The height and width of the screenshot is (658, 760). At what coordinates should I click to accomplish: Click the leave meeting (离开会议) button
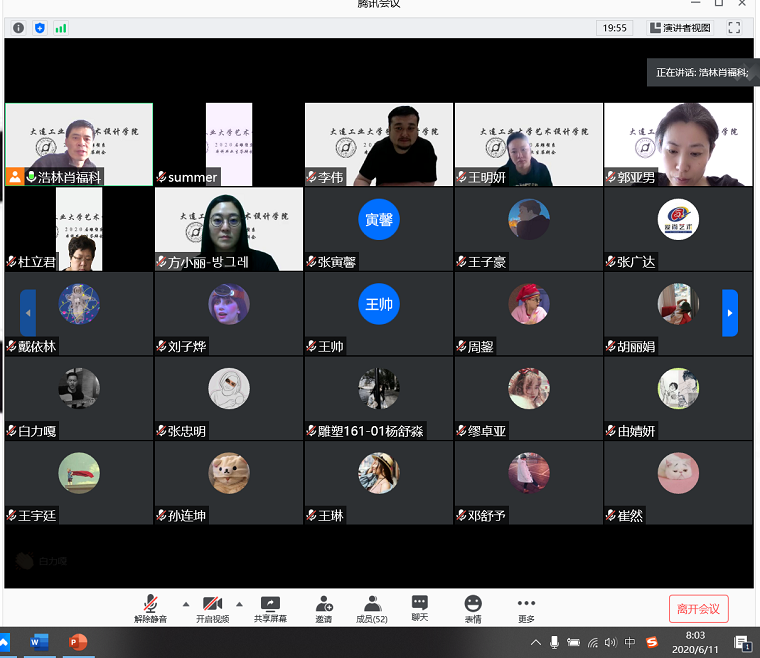(698, 608)
